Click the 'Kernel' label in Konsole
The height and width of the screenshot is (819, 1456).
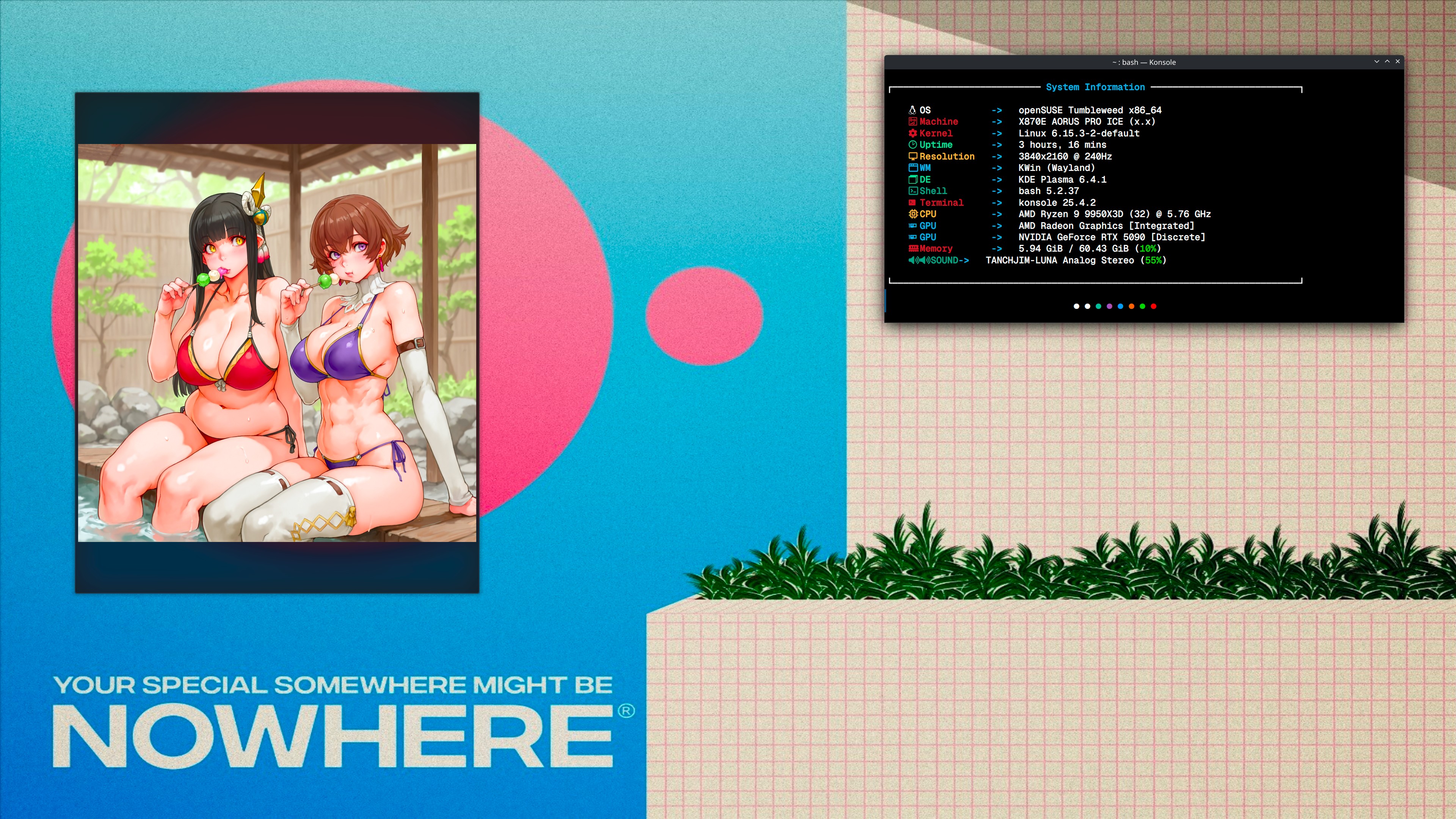point(936,133)
